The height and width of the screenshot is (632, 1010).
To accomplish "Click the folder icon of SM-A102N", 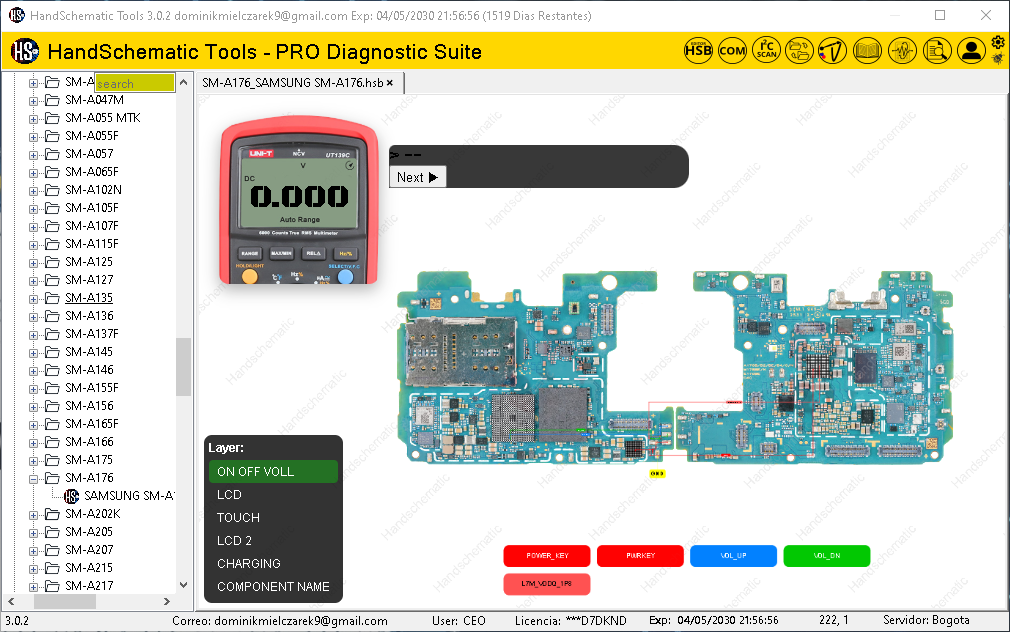I will pyautogui.click(x=52, y=190).
